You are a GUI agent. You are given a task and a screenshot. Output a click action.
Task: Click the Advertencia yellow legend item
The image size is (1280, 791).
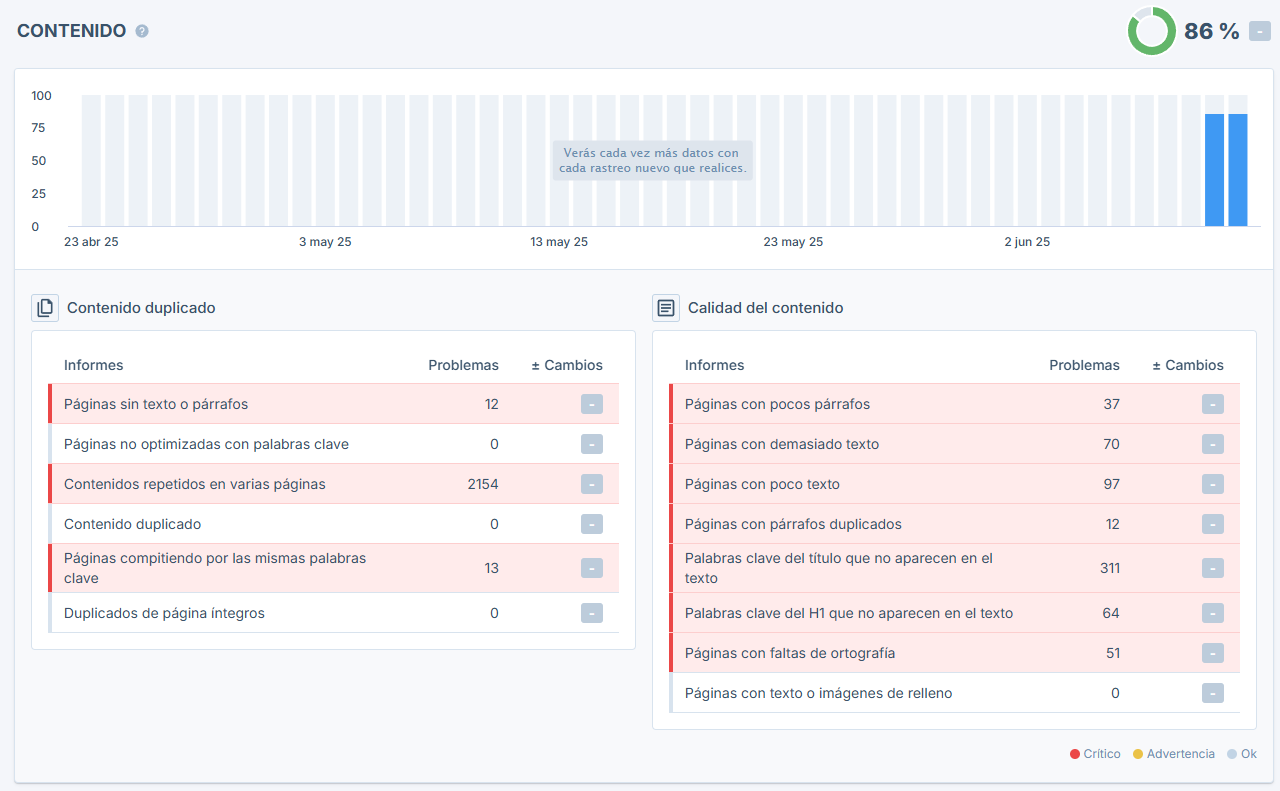[x=1174, y=754]
